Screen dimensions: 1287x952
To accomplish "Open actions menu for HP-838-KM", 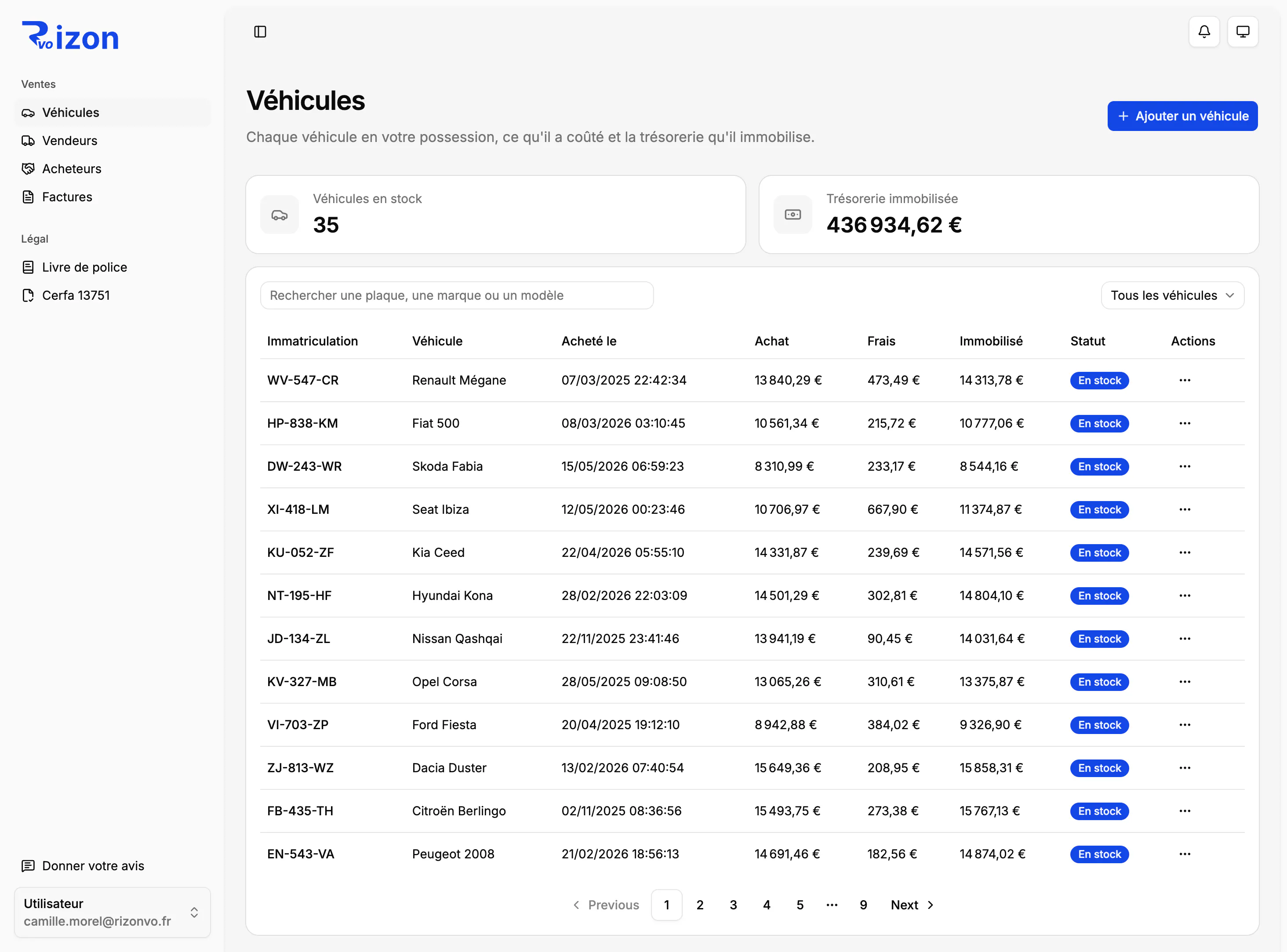I will pos(1185,424).
